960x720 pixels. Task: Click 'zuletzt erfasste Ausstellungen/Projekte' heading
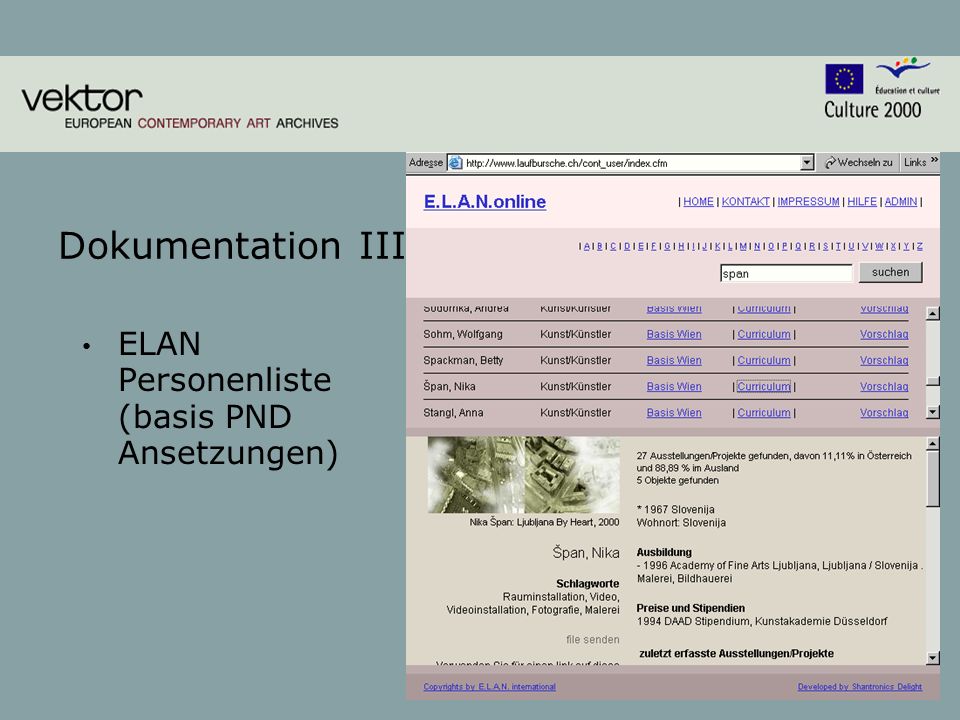click(x=737, y=654)
